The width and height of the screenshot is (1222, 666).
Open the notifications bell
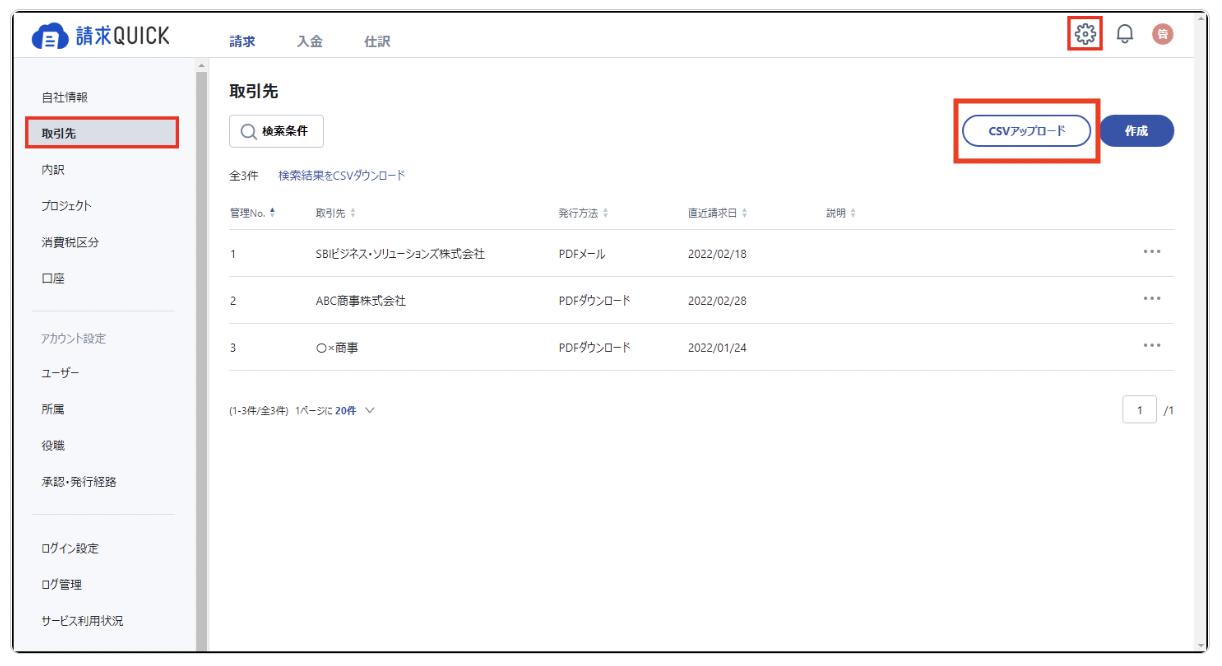point(1125,34)
